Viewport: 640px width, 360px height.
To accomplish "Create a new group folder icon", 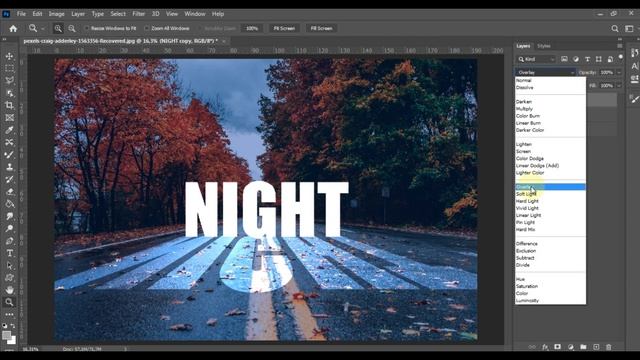I will pyautogui.click(x=583, y=347).
